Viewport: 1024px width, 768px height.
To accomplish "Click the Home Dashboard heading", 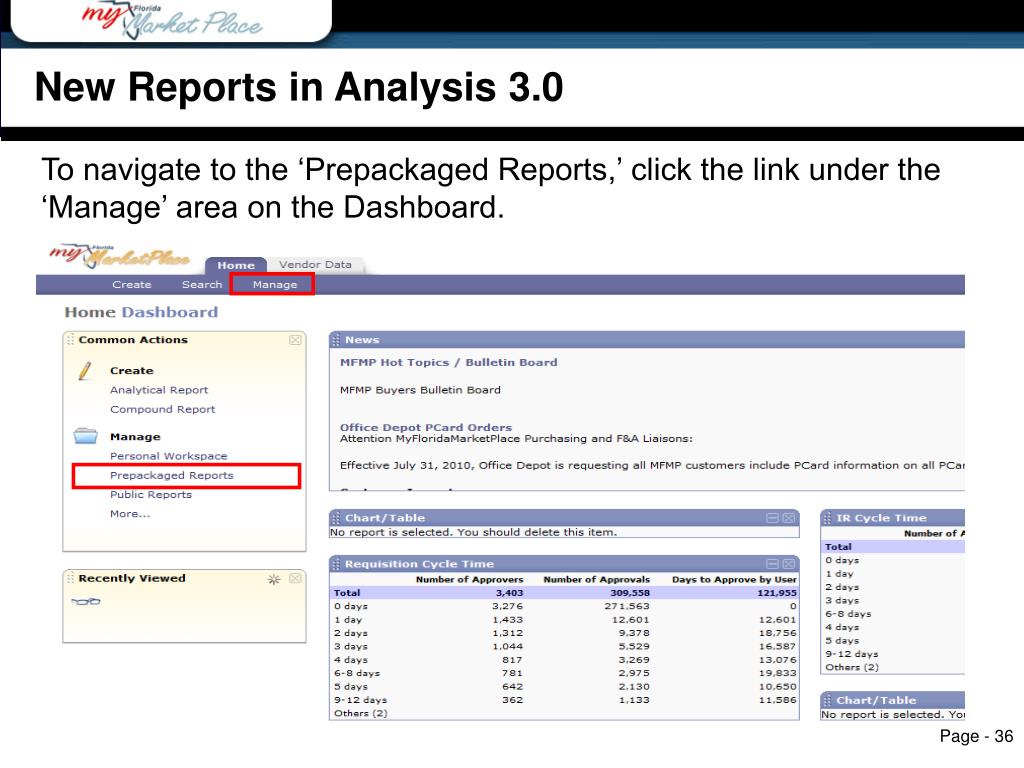I will [141, 312].
